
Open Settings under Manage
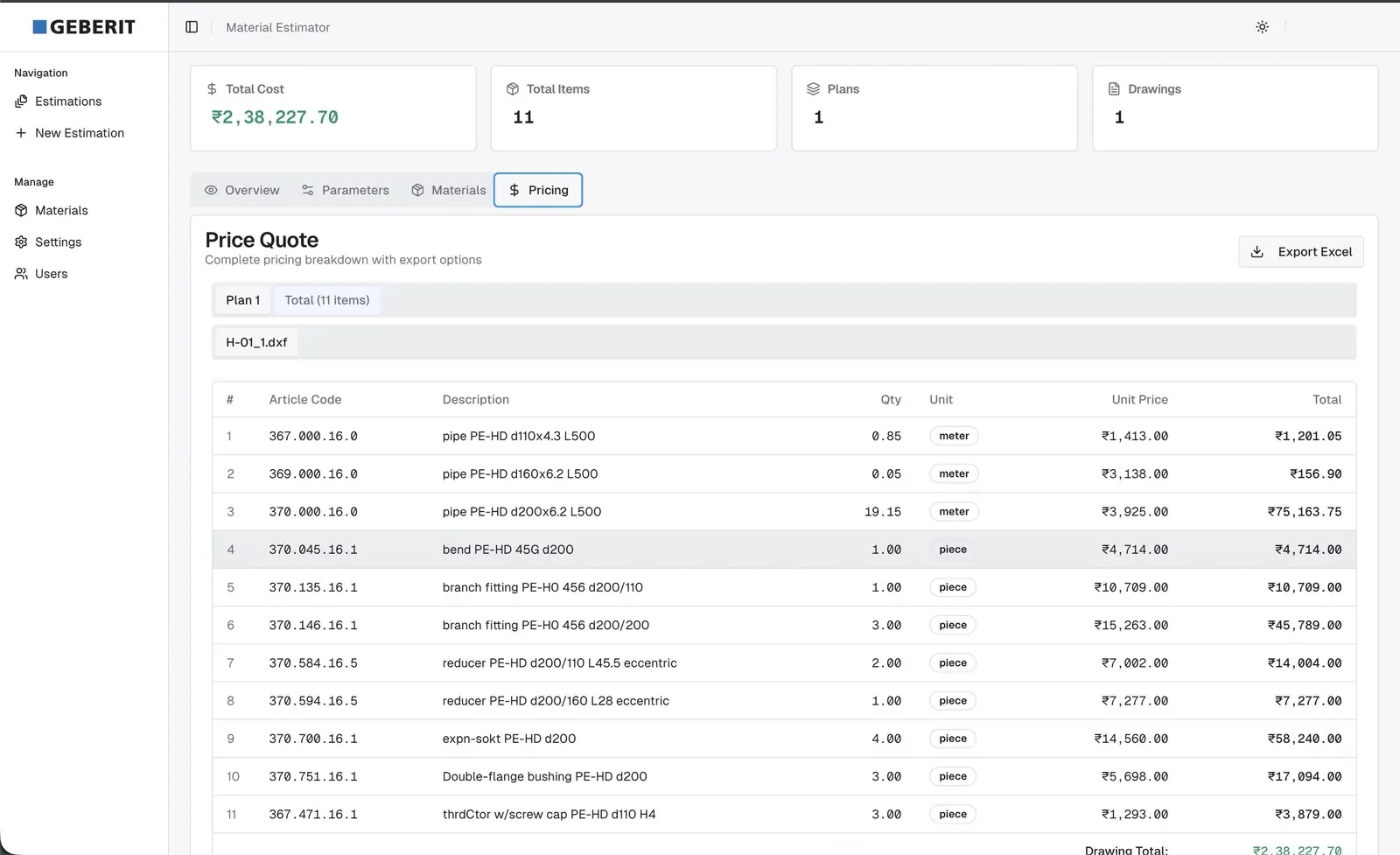[x=59, y=242]
